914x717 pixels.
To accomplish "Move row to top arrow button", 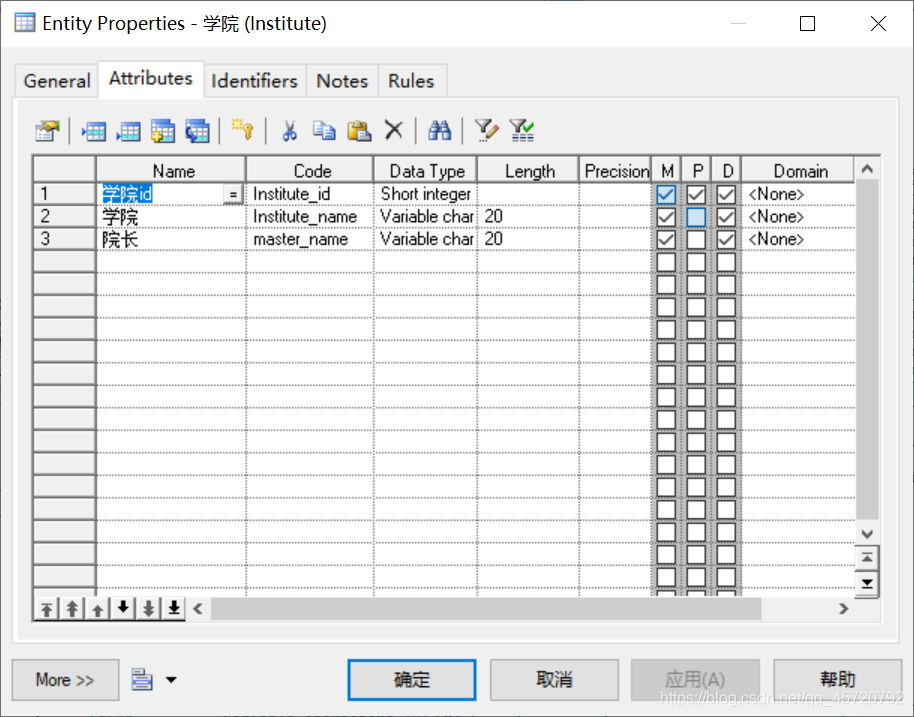I will (47, 609).
